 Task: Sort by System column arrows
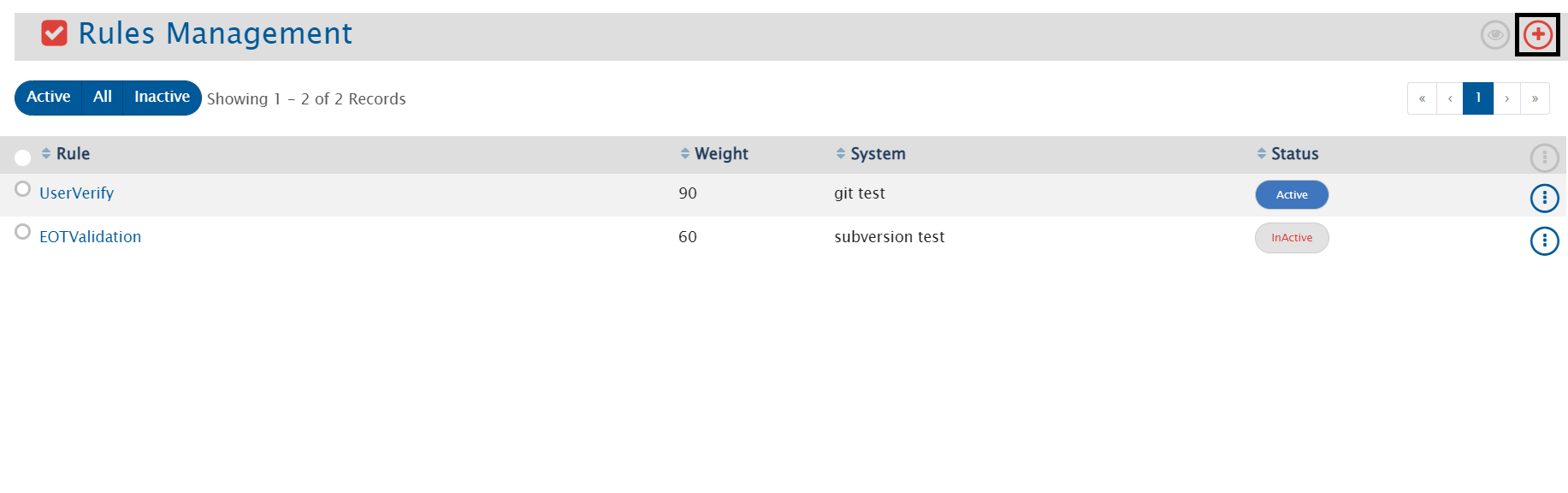(841, 153)
